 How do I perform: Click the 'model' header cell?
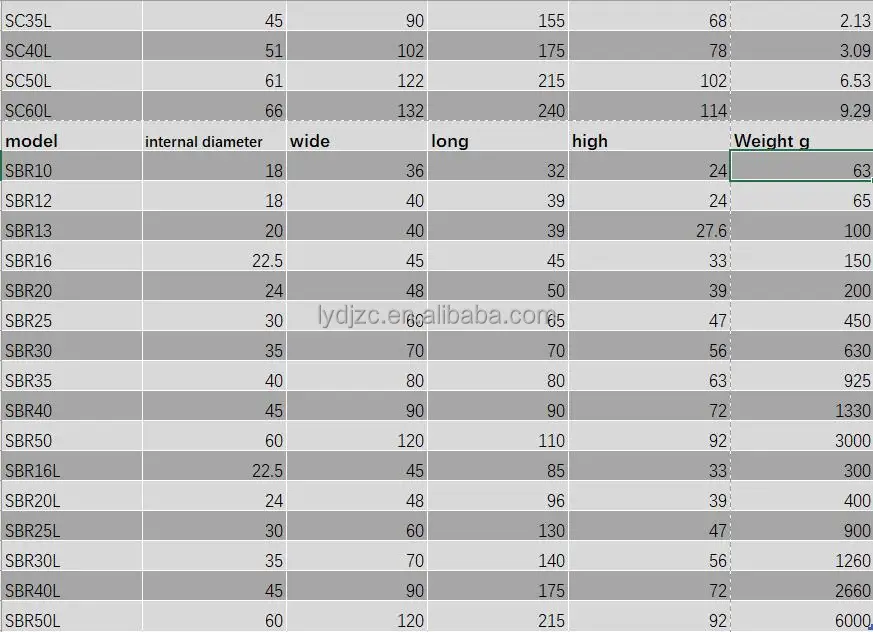(70, 141)
